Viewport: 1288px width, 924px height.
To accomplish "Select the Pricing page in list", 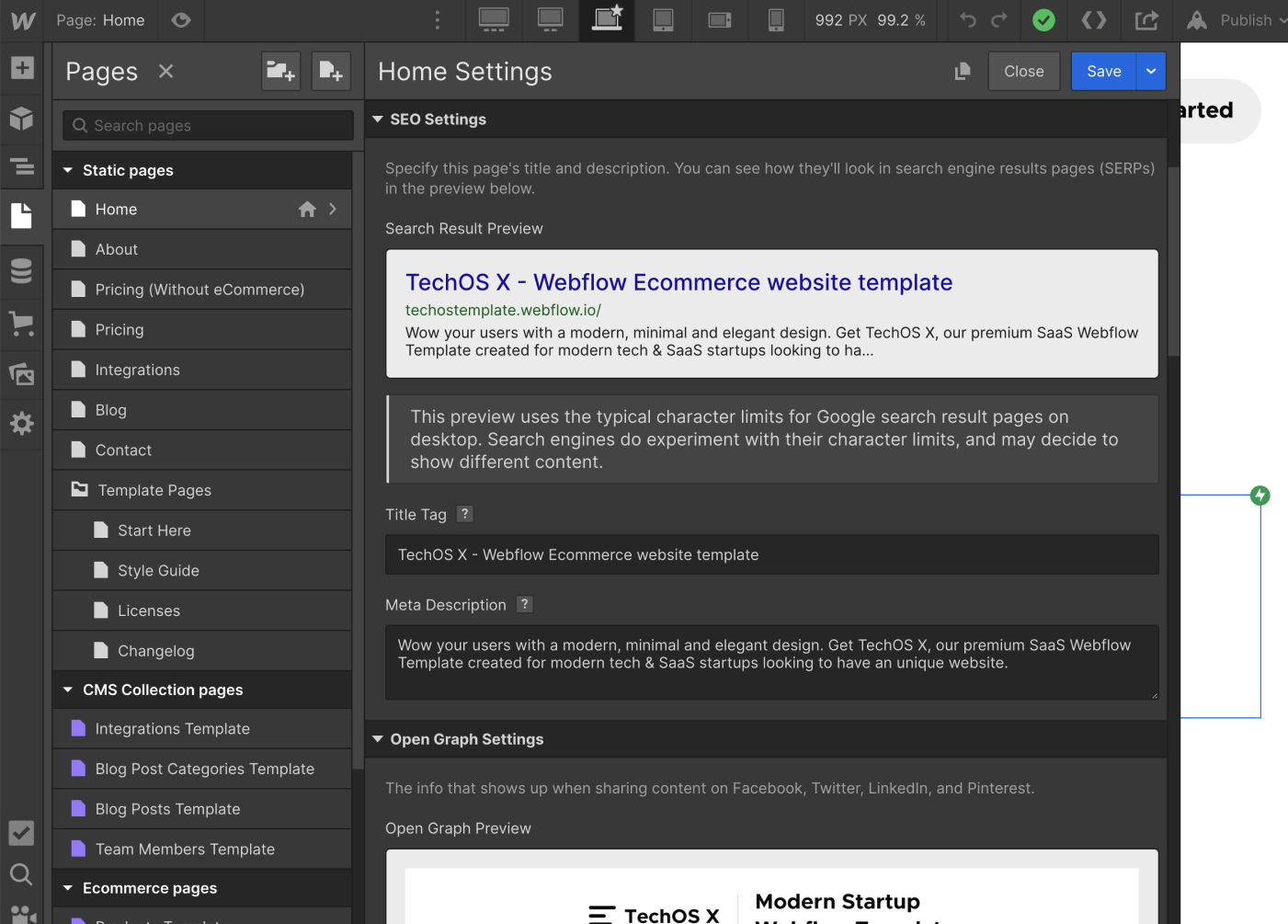I will [x=120, y=330].
